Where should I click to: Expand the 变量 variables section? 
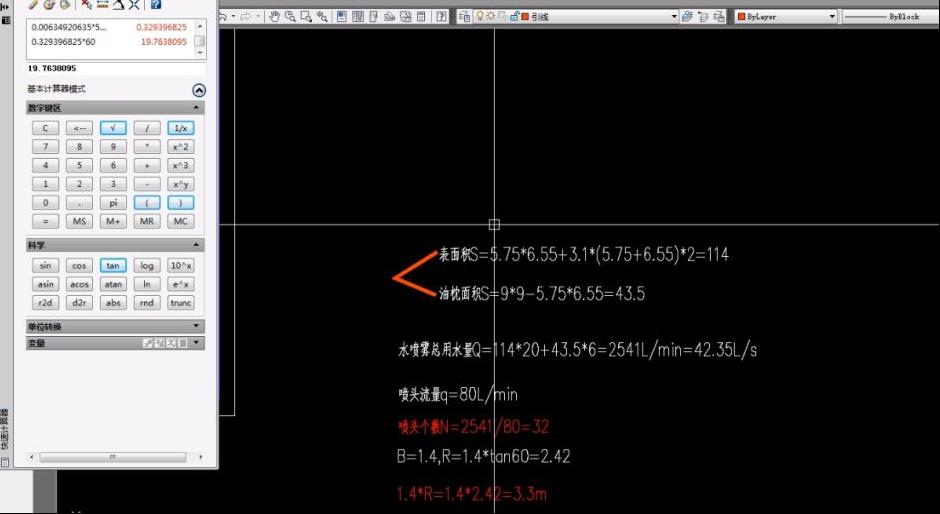click(196, 343)
